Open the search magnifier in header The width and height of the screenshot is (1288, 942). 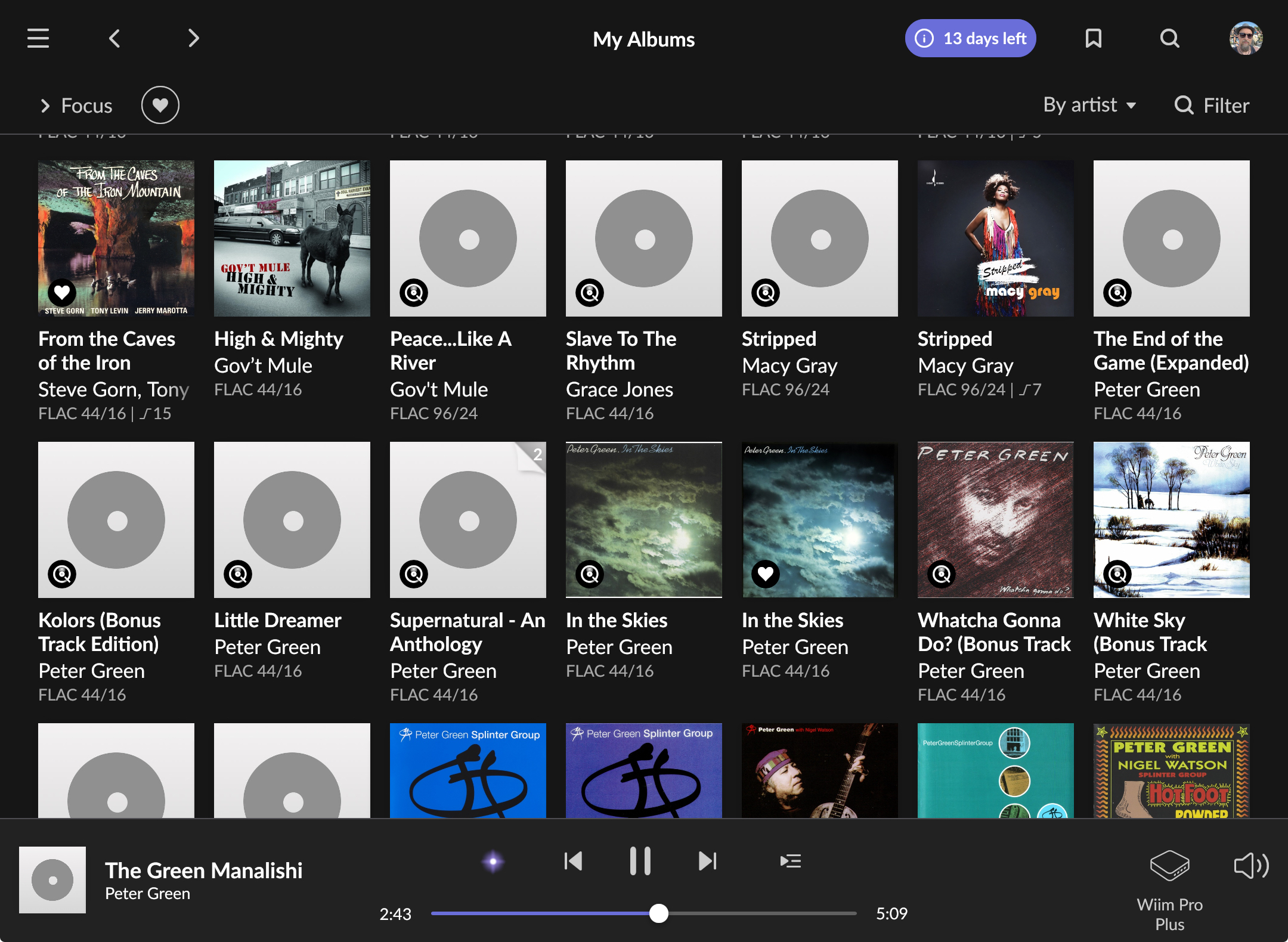(1169, 39)
